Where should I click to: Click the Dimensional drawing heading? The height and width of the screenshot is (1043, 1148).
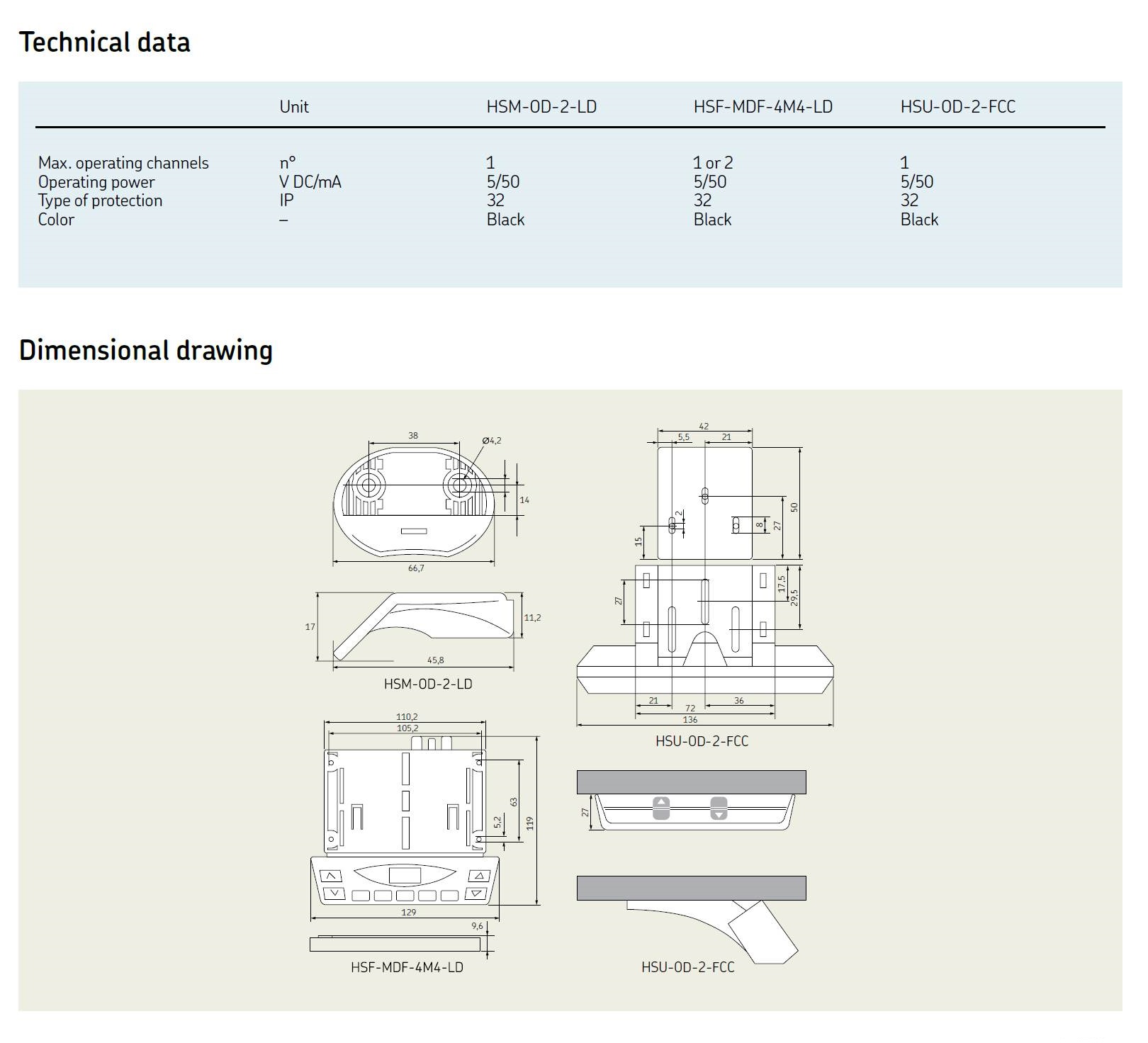pyautogui.click(x=146, y=351)
